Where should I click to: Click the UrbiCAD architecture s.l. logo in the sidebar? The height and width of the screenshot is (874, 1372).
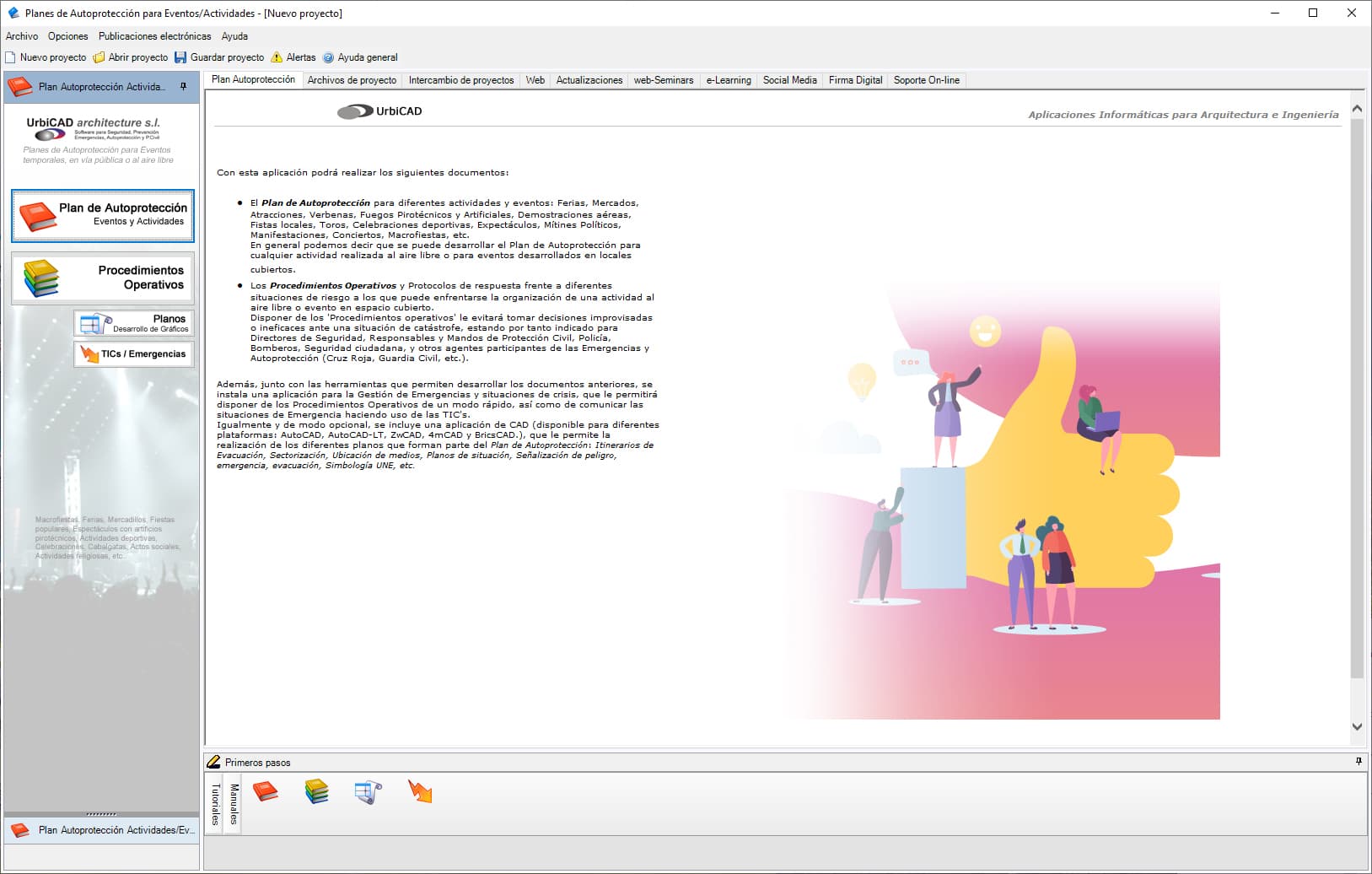(x=94, y=128)
